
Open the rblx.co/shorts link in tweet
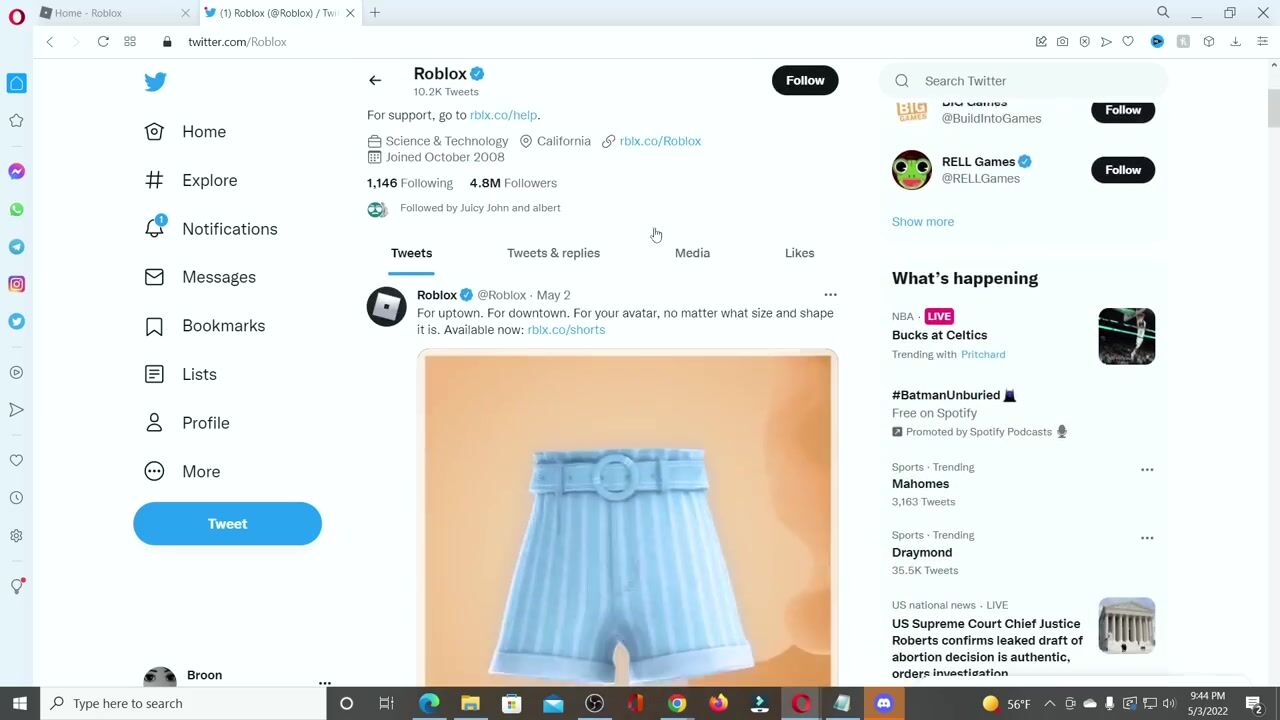click(566, 330)
